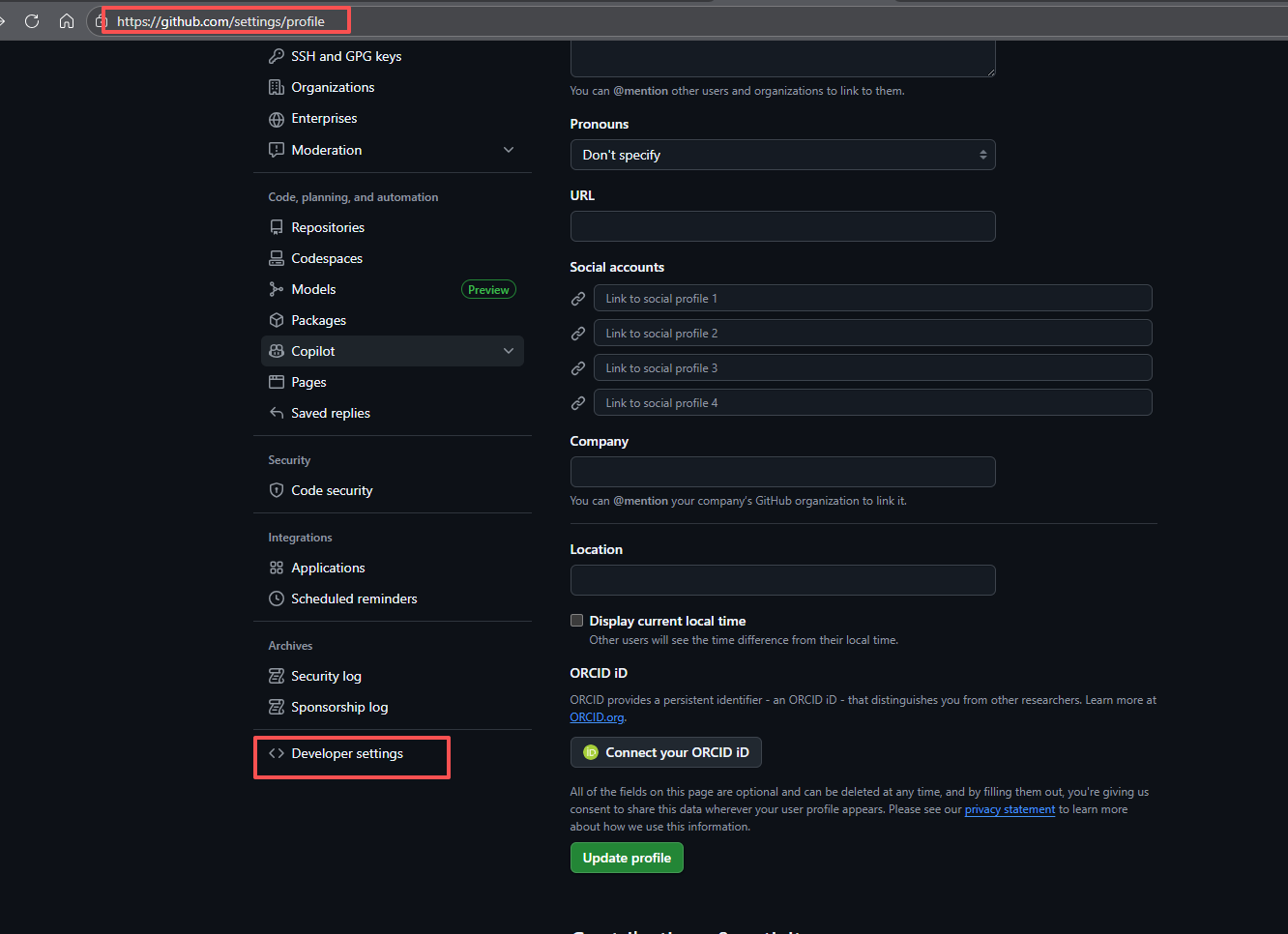The image size is (1288, 934).
Task: Click the Copilot icon in sidebar
Action: coord(277,351)
